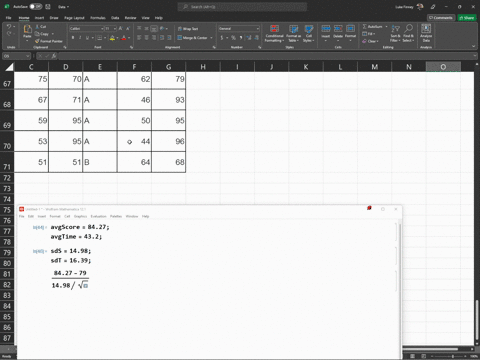Open the Merge & Center dropdown arrow
Viewport: 480px width, 360px height.
pos(211,38)
